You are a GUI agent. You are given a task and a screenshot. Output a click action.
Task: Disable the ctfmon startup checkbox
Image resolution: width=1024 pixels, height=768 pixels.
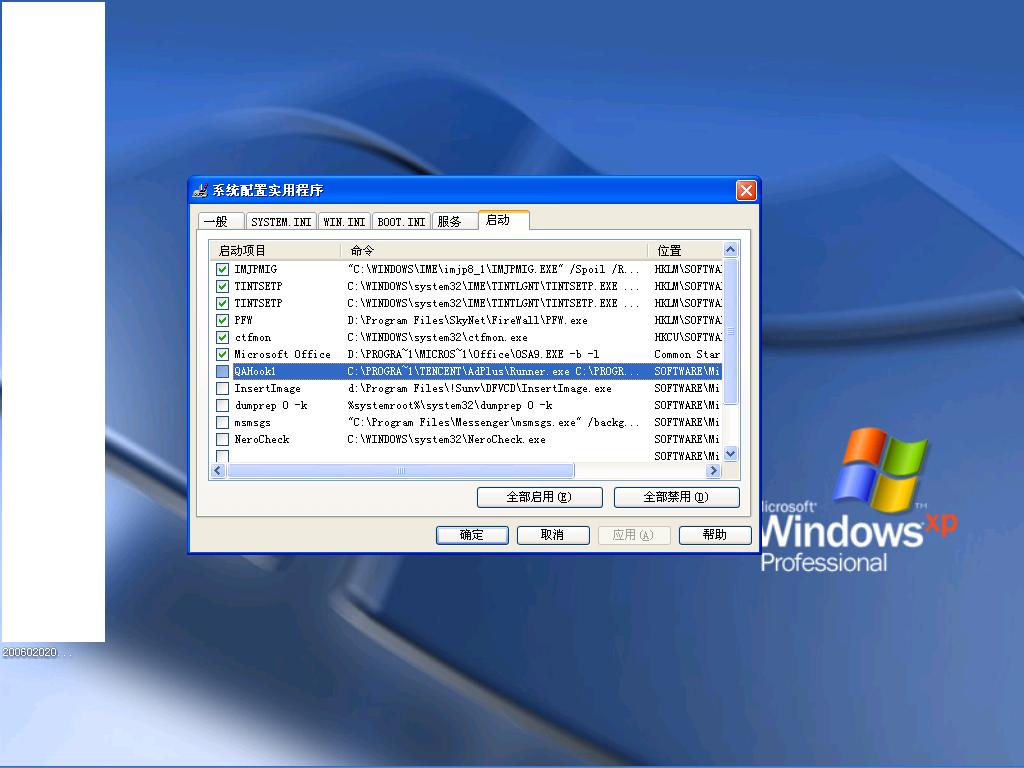222,337
